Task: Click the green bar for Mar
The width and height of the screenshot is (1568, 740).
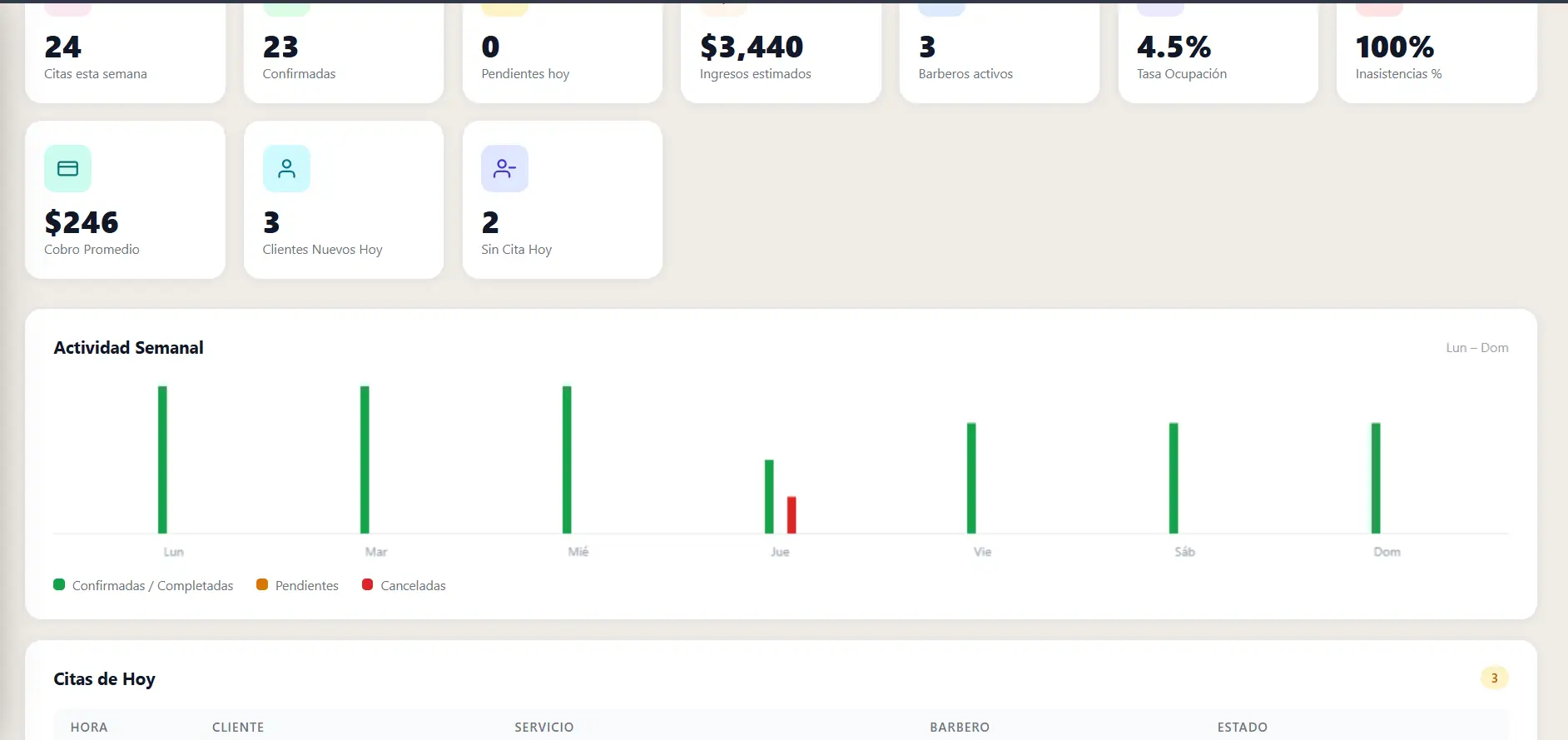Action: [365, 459]
